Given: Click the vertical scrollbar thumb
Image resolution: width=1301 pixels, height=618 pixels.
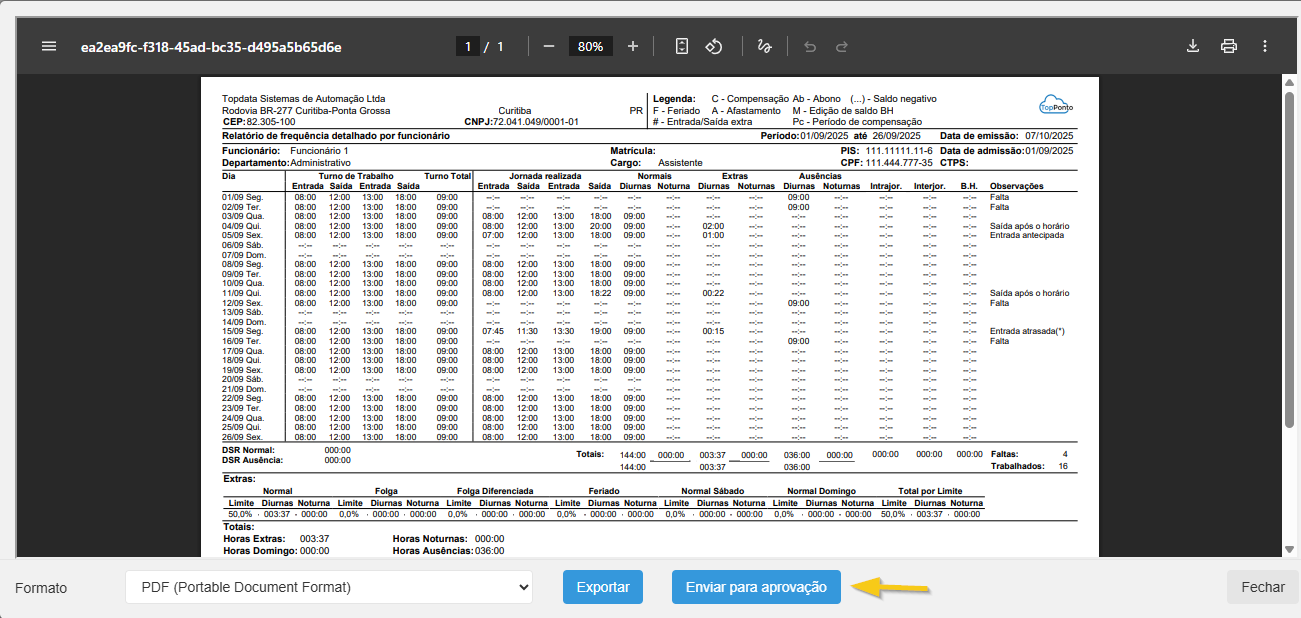Looking at the screenshot, I should point(1289,260).
